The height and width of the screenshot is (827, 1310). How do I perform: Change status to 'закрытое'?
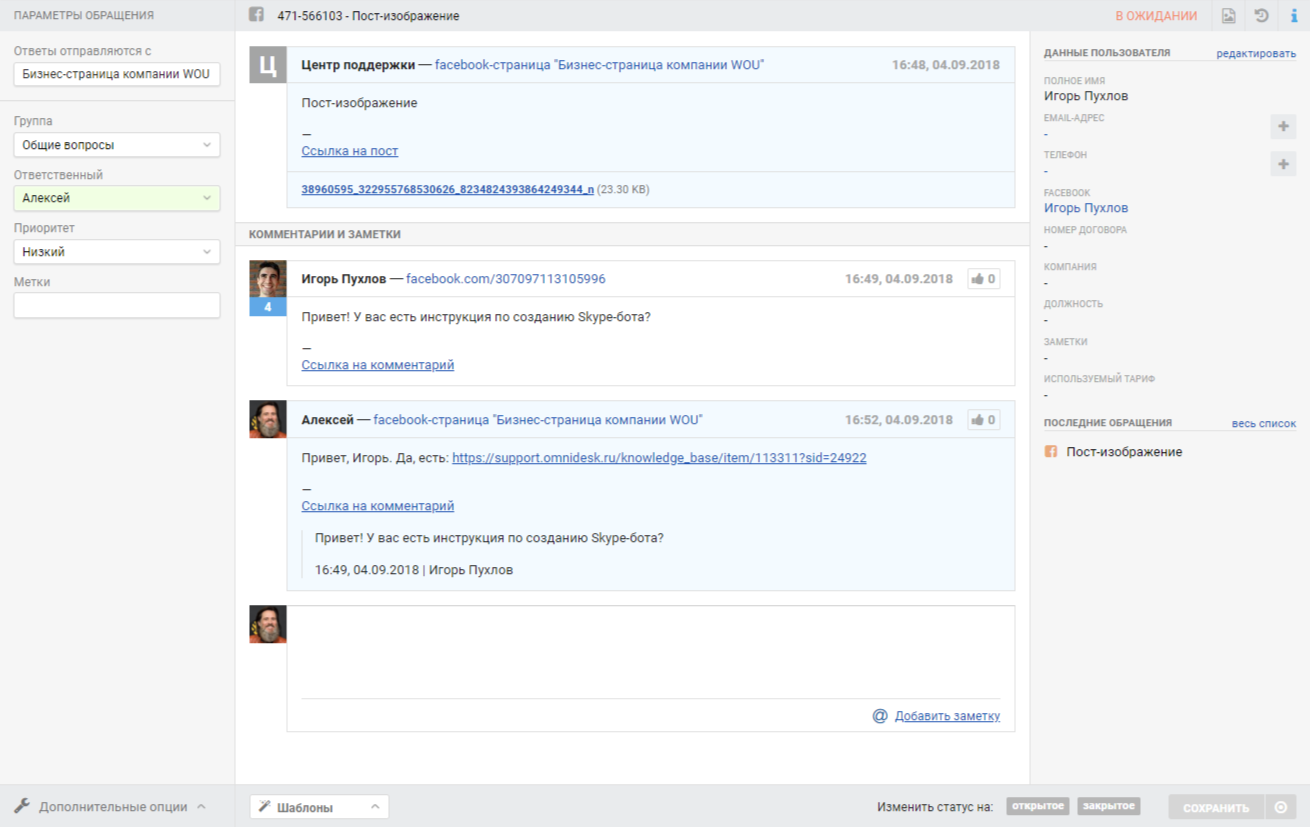click(x=1109, y=806)
